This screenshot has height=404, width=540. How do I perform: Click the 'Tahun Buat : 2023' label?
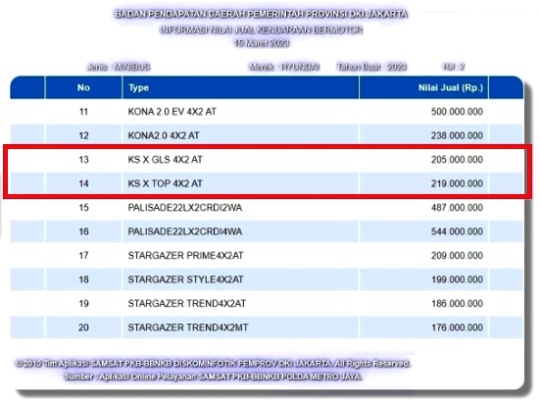(372, 66)
